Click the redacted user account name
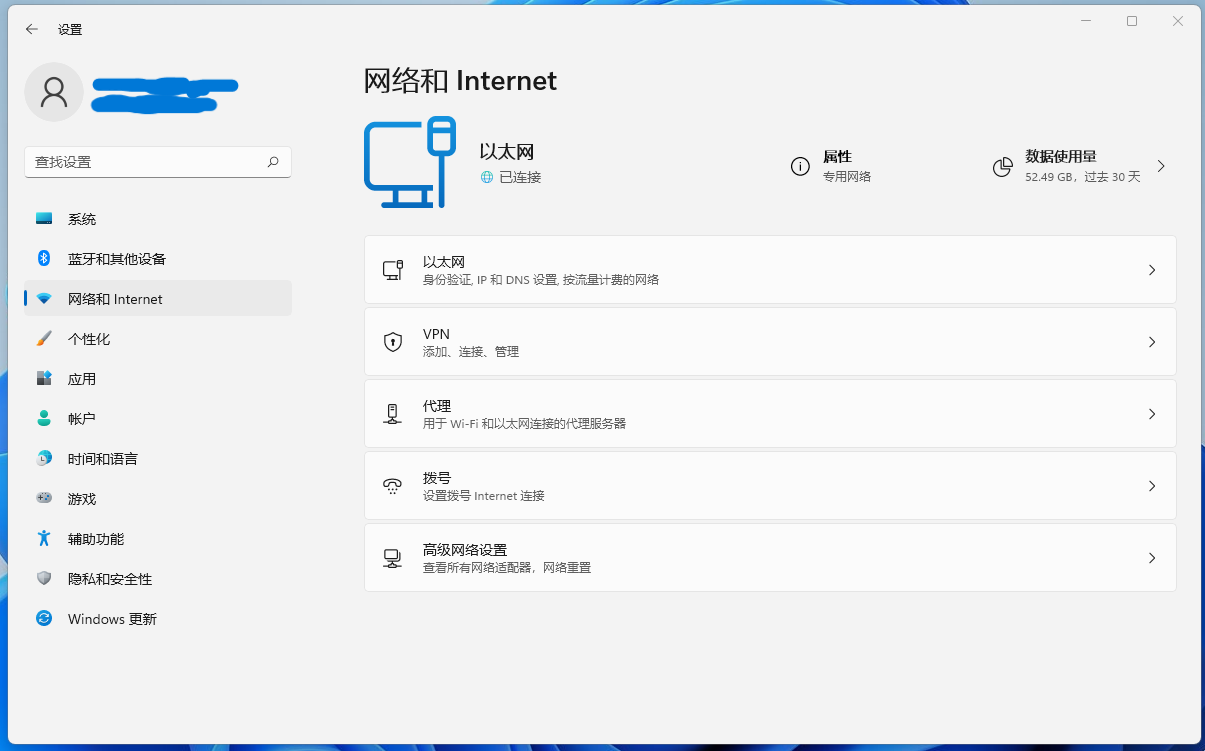This screenshot has height=751, width=1205. tap(164, 94)
